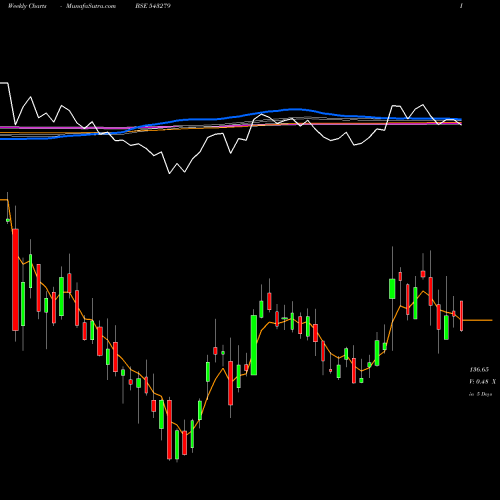Click the last red candlestick on the right
Screen dimensions: 500x500
tap(462, 316)
